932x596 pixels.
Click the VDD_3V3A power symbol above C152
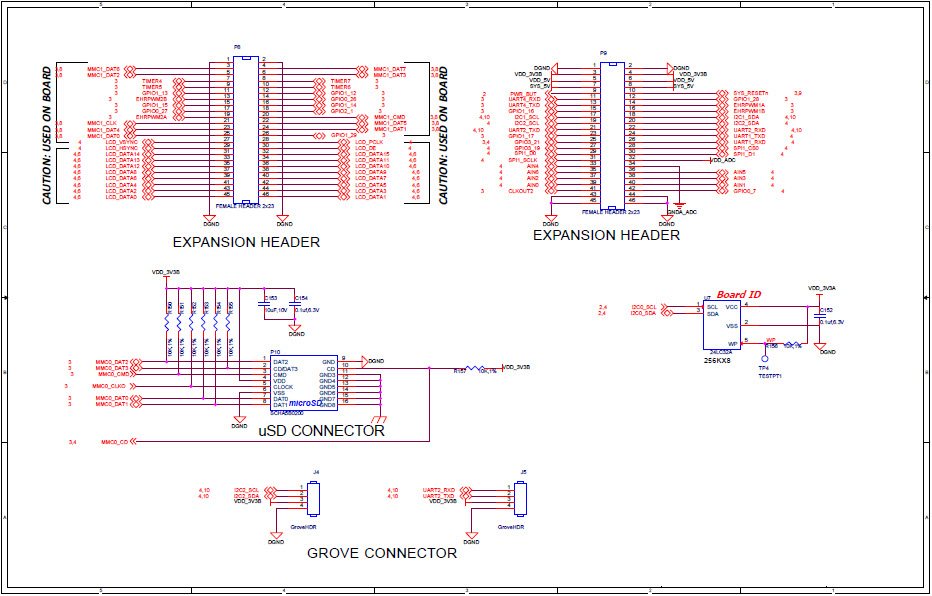click(821, 290)
